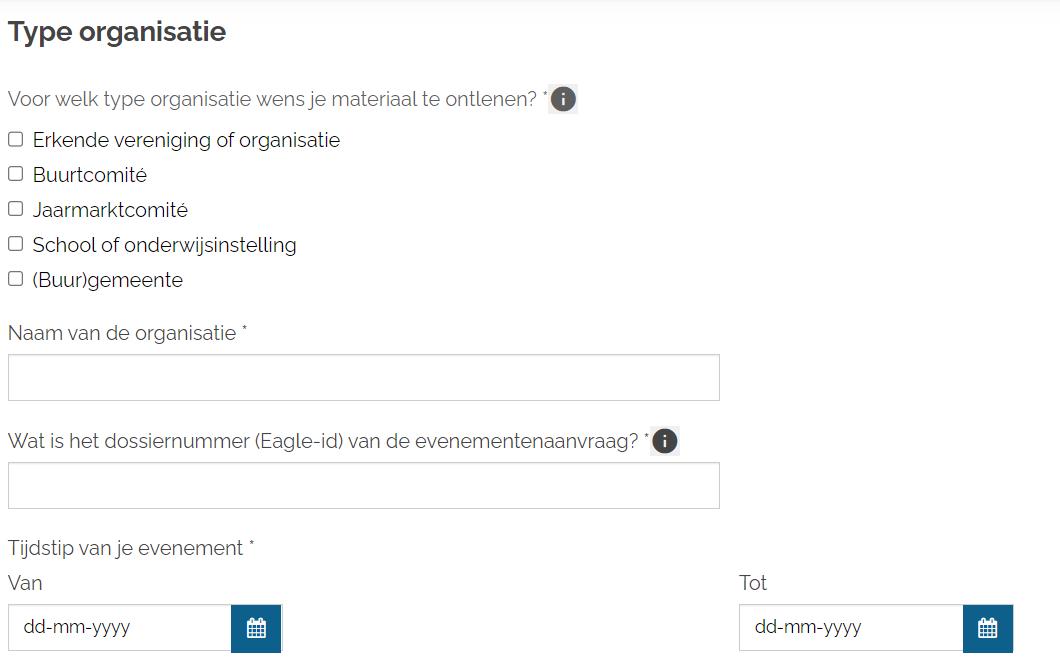This screenshot has height=661, width=1060.
Task: Check the Buurtcomité checkbox
Action: click(x=16, y=175)
